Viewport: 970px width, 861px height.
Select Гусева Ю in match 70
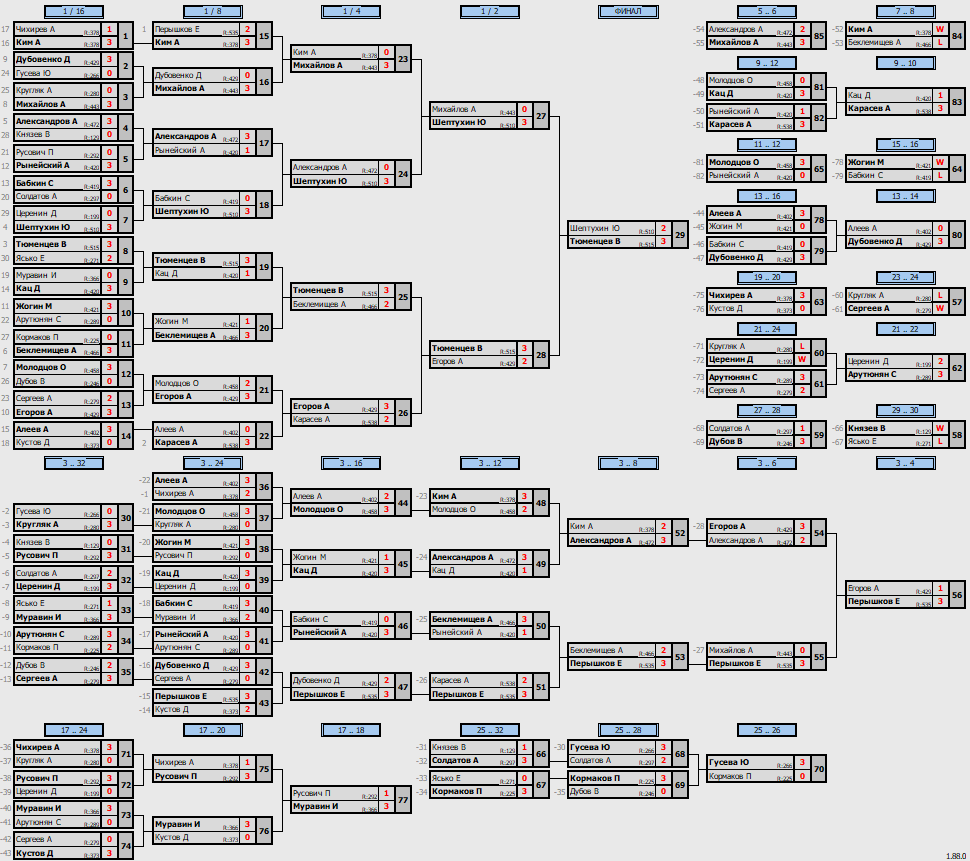[729, 763]
